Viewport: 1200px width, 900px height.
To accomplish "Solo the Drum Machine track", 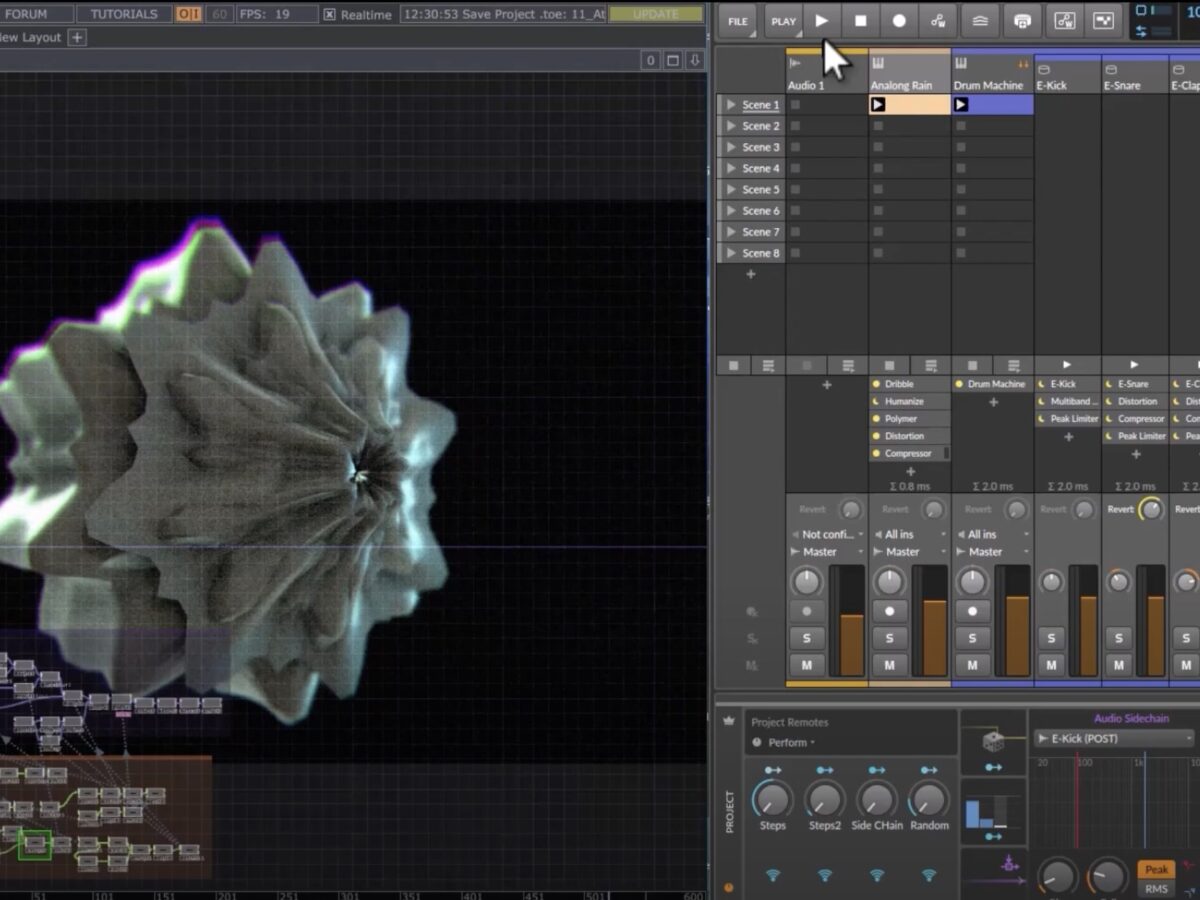I will tap(972, 638).
